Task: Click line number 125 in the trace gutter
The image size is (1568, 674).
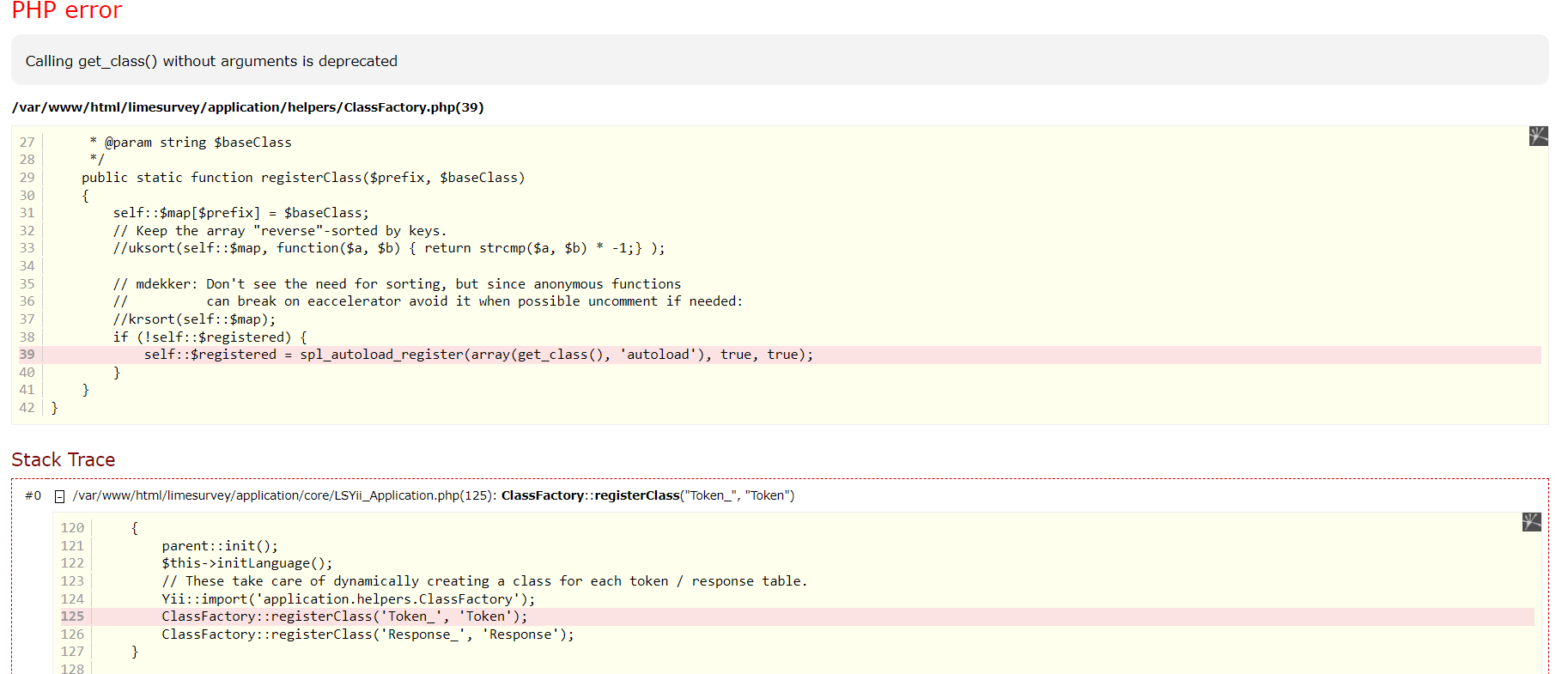Action: click(73, 616)
